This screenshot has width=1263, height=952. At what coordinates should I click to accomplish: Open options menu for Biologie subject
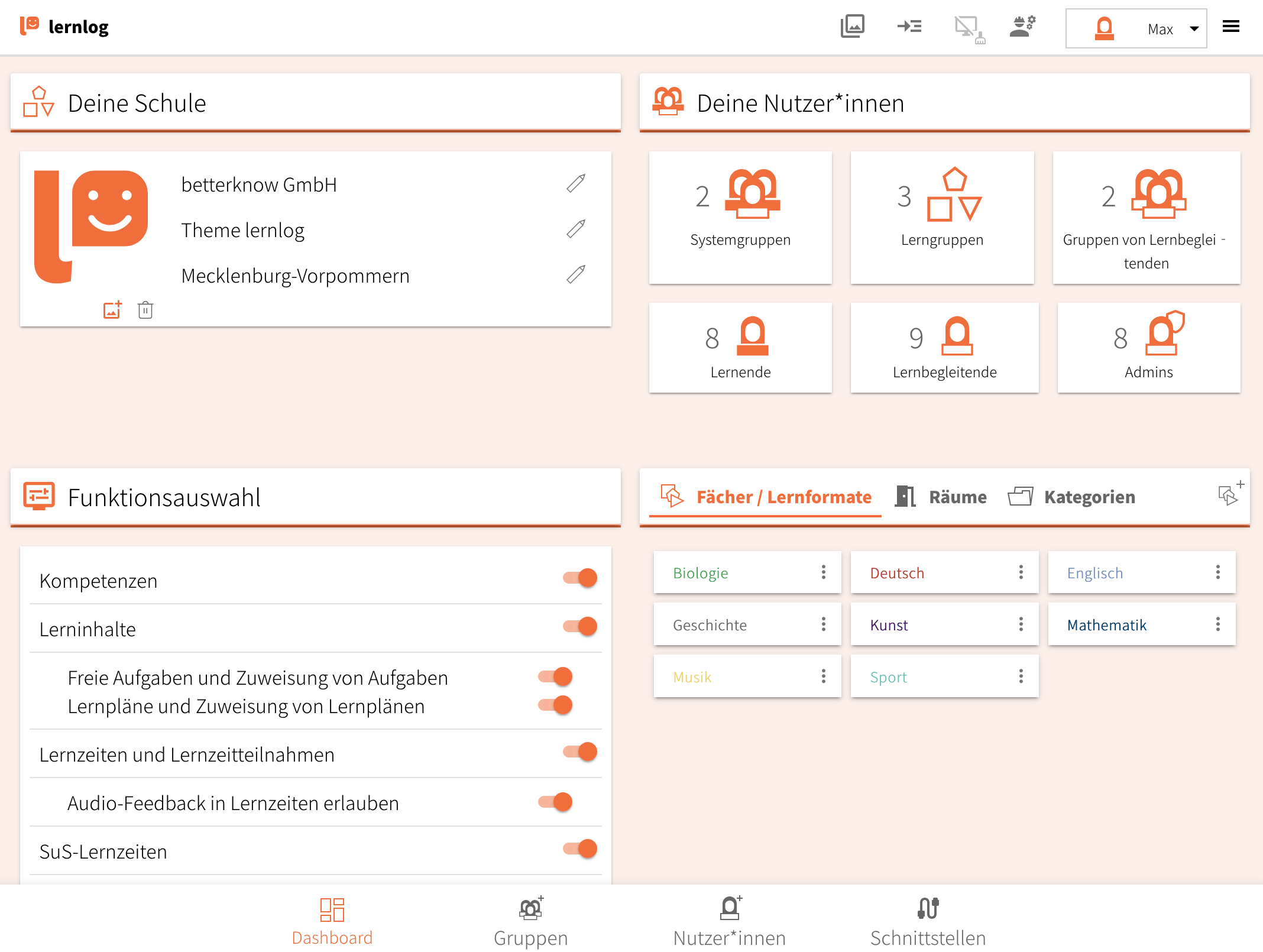coord(824,572)
